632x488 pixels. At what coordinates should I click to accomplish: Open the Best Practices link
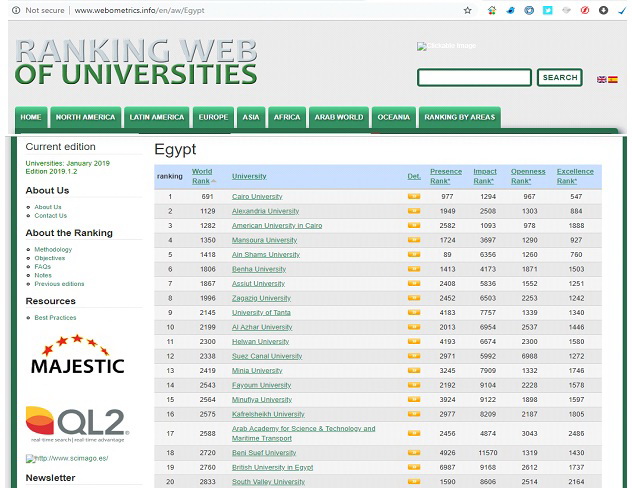click(55, 318)
